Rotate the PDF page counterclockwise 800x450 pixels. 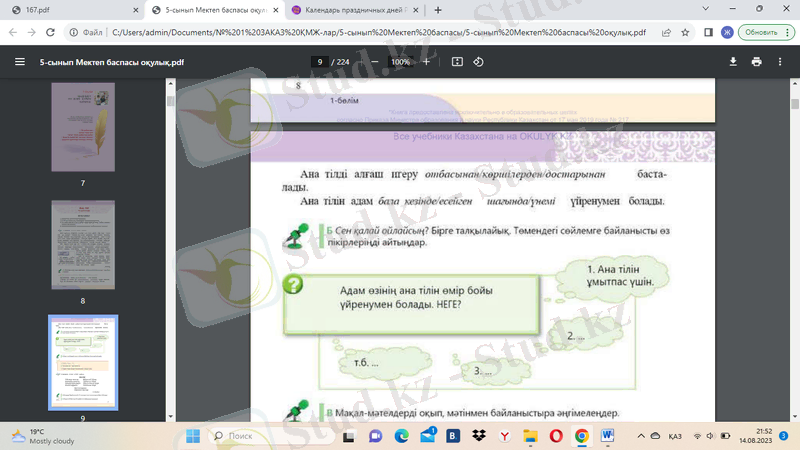(478, 61)
